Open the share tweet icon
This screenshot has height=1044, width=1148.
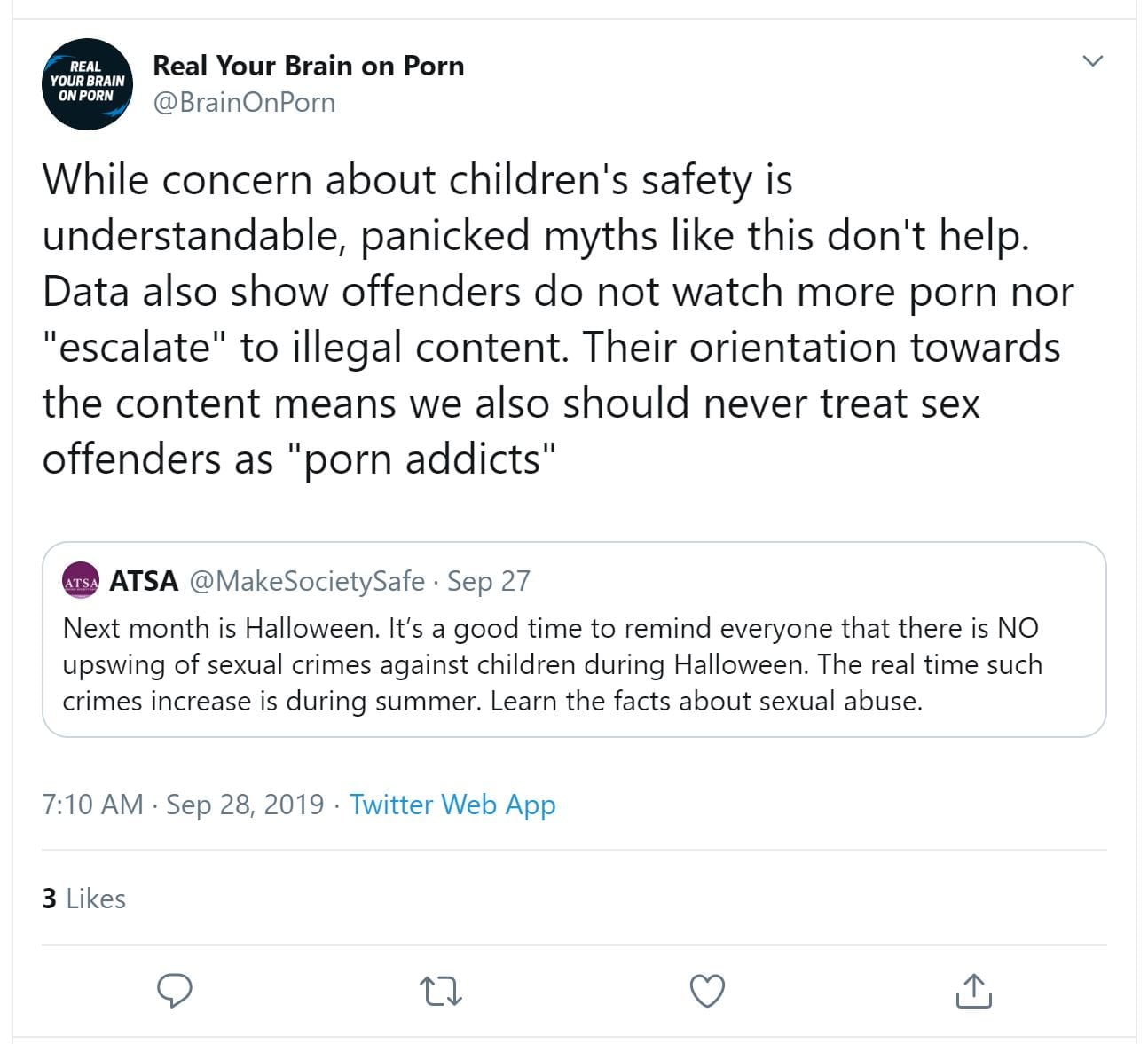(973, 990)
